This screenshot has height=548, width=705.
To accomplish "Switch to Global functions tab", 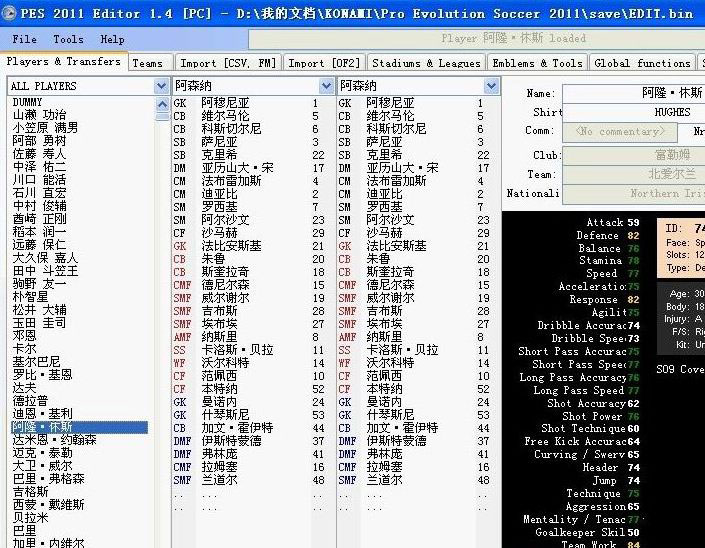I will [642, 63].
